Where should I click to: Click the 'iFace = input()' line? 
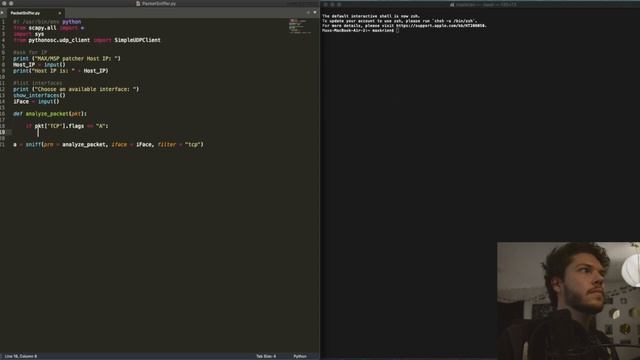(36, 101)
